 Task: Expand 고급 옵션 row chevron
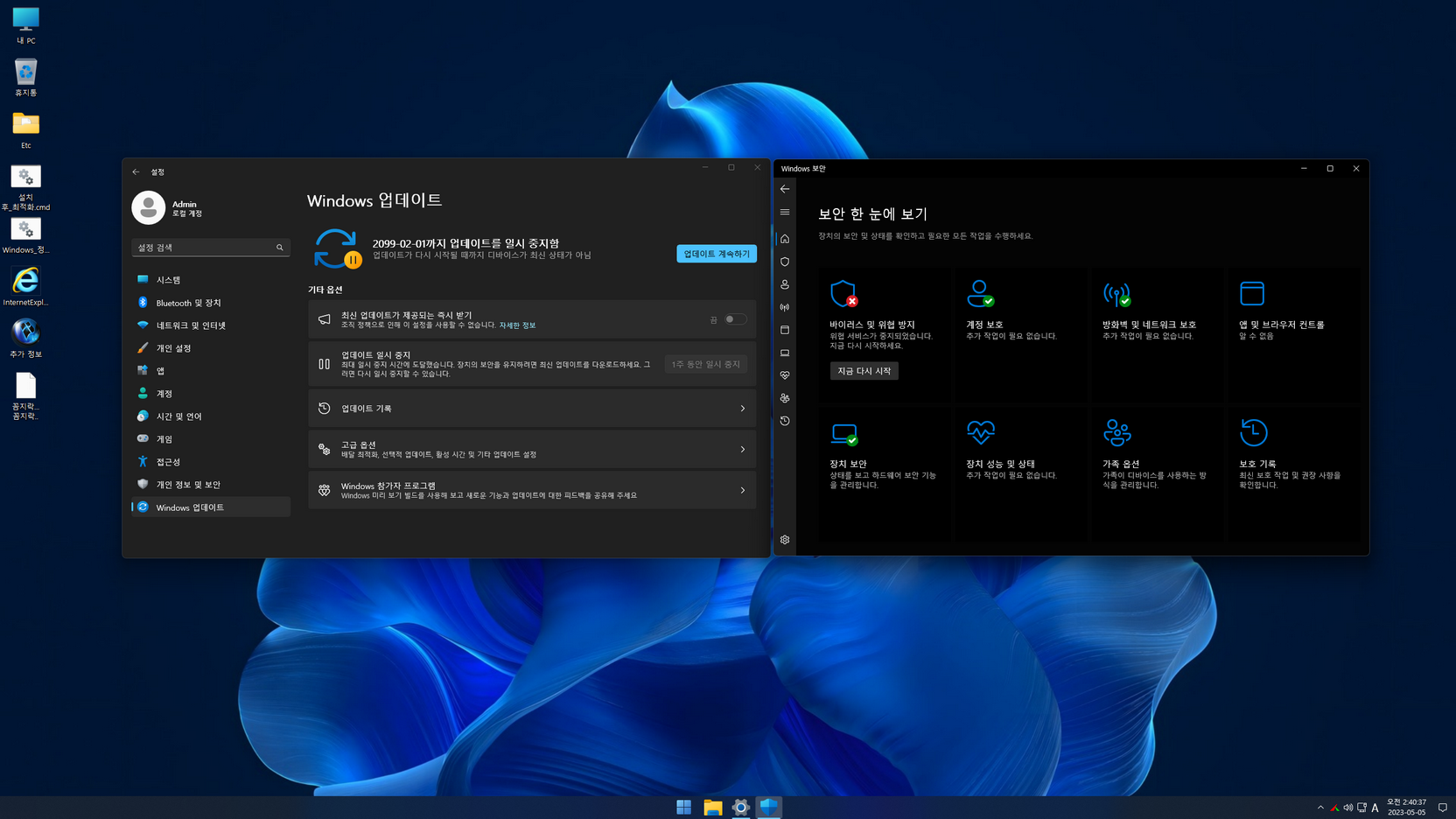743,450
